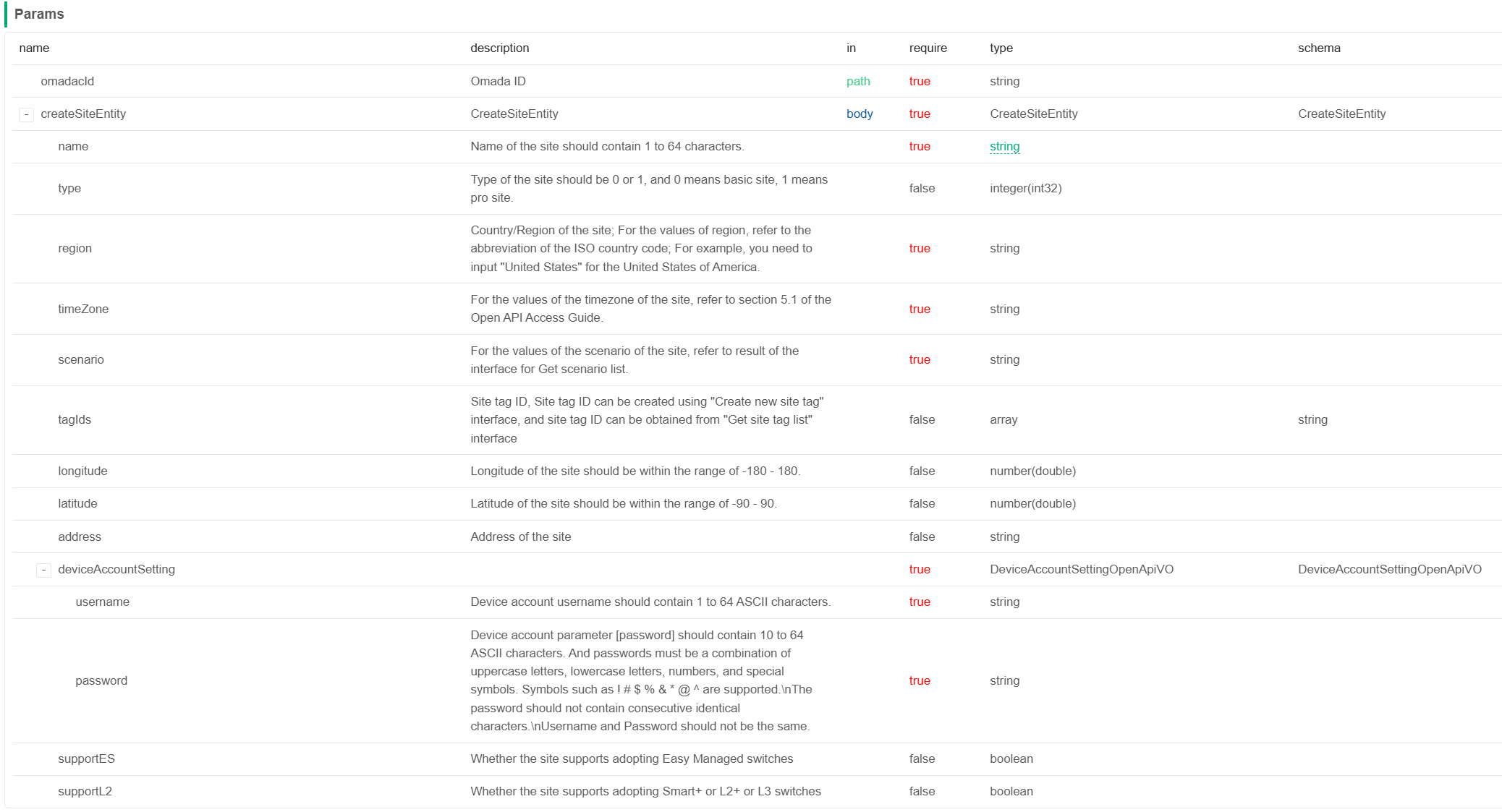Click the Params section heading

tap(39, 13)
